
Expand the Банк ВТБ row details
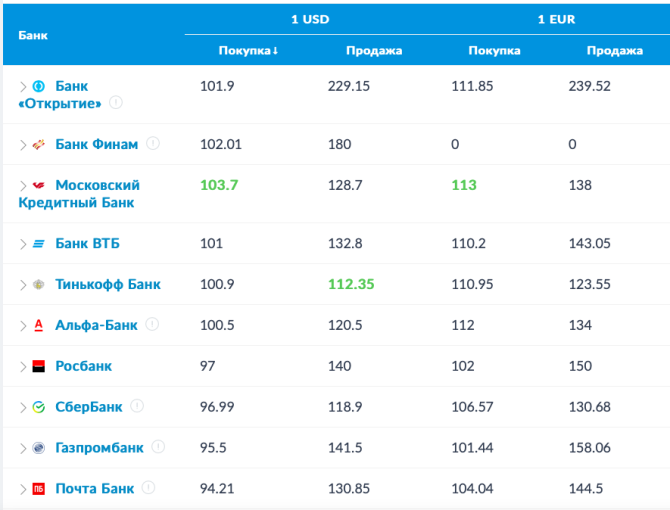pos(23,243)
